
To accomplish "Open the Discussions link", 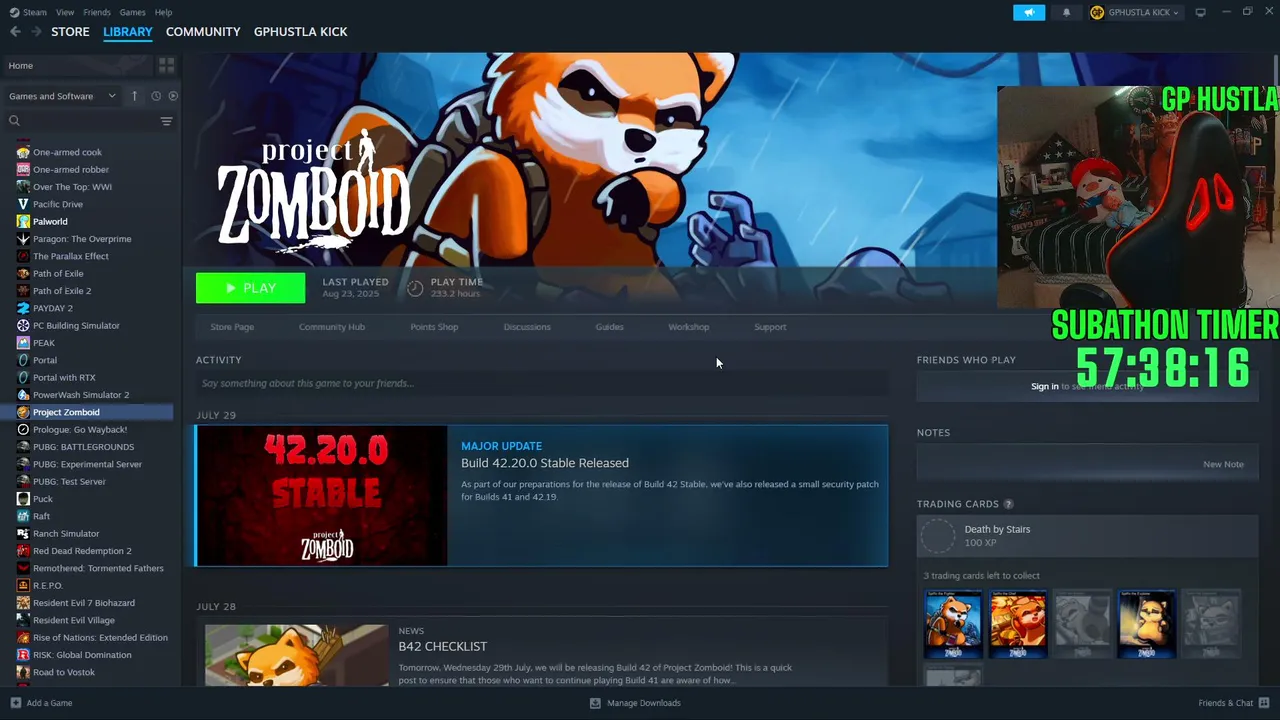I will tap(527, 327).
